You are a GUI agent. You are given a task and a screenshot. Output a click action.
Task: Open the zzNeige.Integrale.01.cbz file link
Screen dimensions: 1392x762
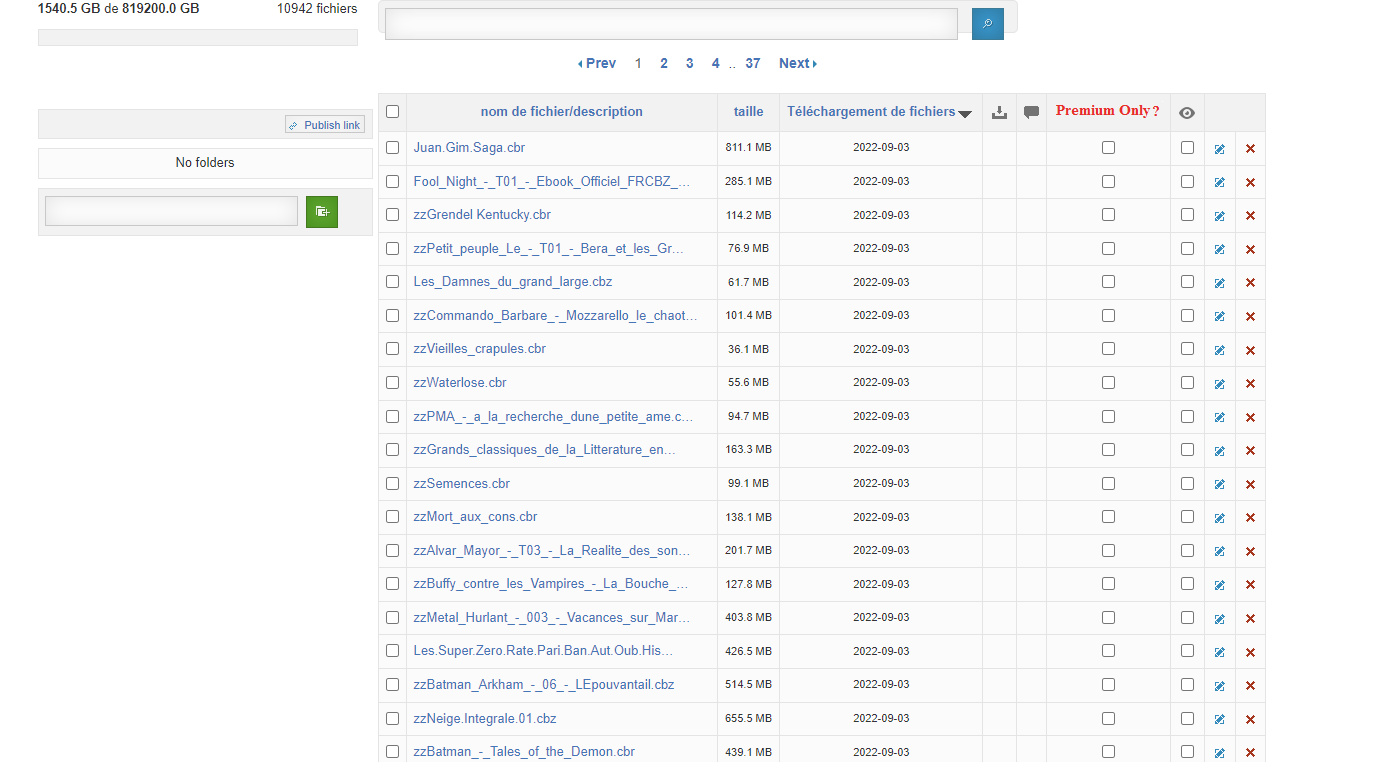(485, 718)
